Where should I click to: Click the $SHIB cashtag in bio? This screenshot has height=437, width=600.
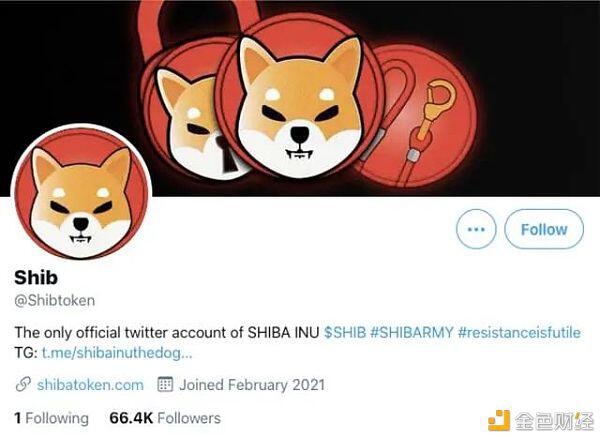[345, 332]
